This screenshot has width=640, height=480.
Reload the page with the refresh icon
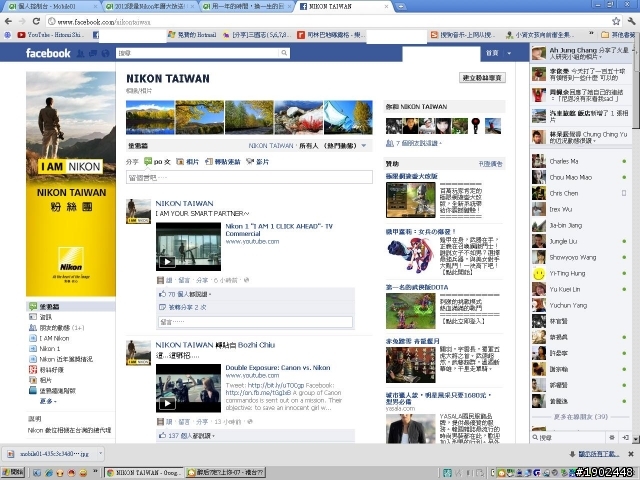[36, 21]
